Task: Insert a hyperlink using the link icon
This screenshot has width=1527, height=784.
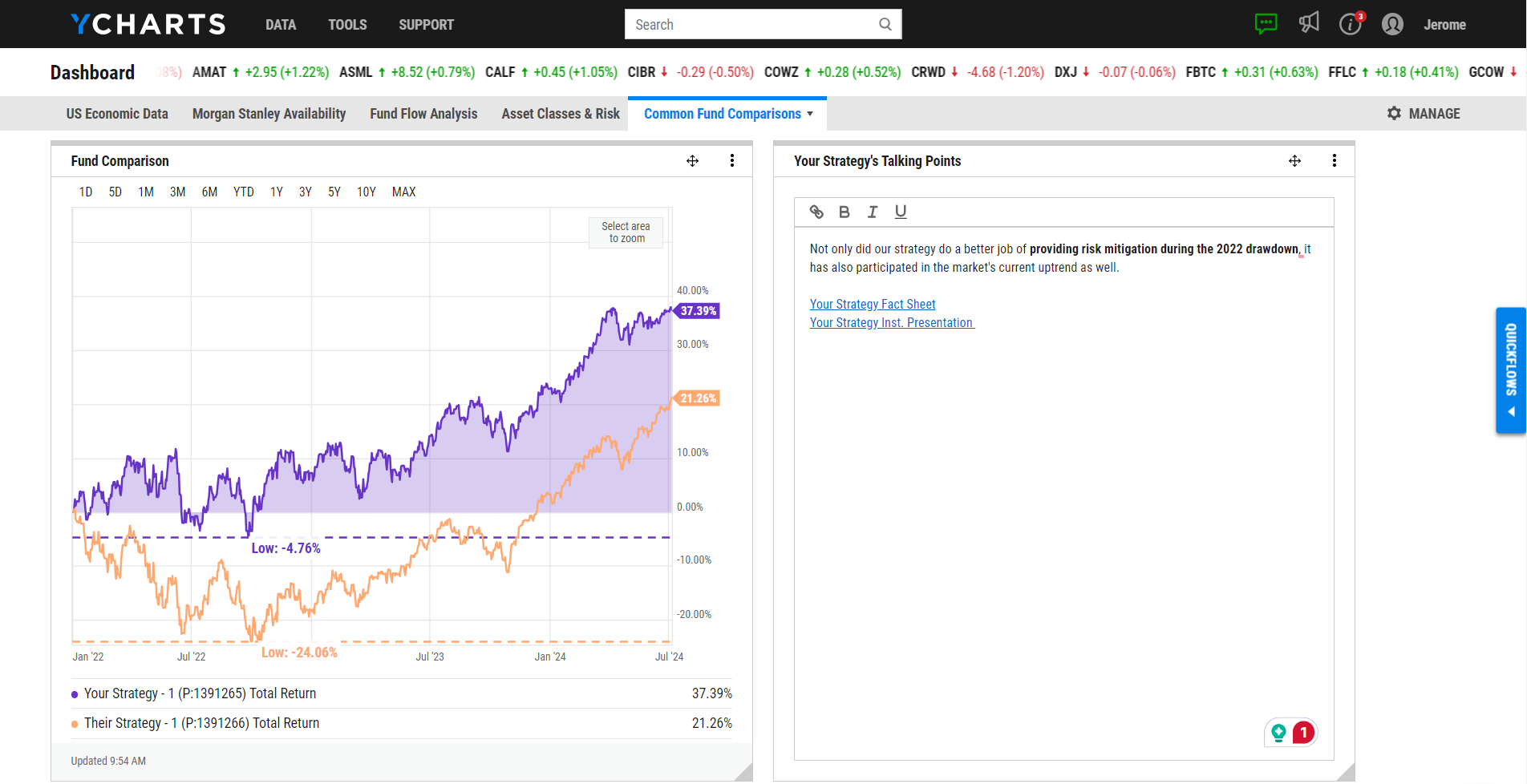Action: click(816, 212)
